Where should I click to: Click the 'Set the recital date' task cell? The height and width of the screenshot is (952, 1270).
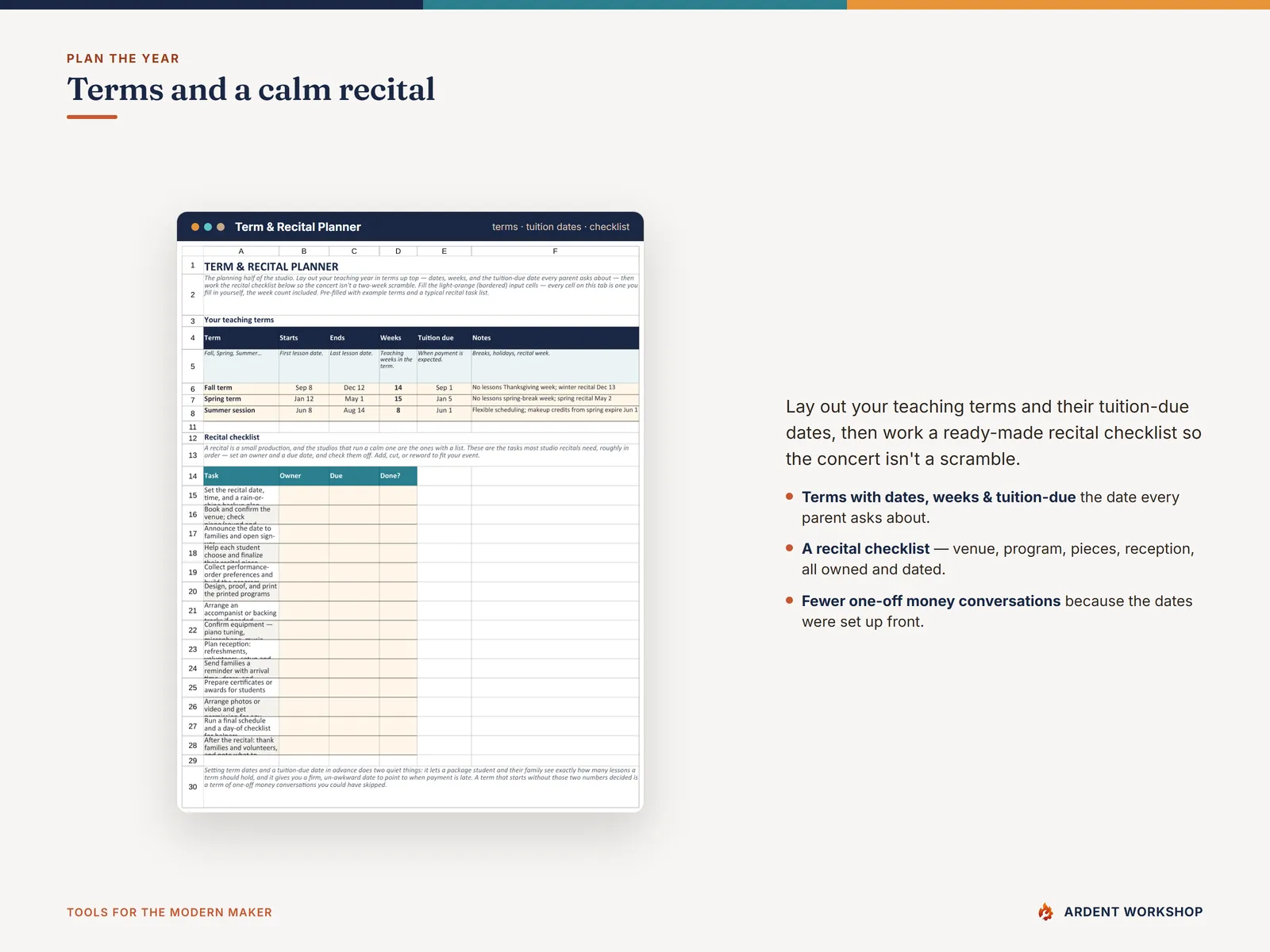pyautogui.click(x=241, y=495)
